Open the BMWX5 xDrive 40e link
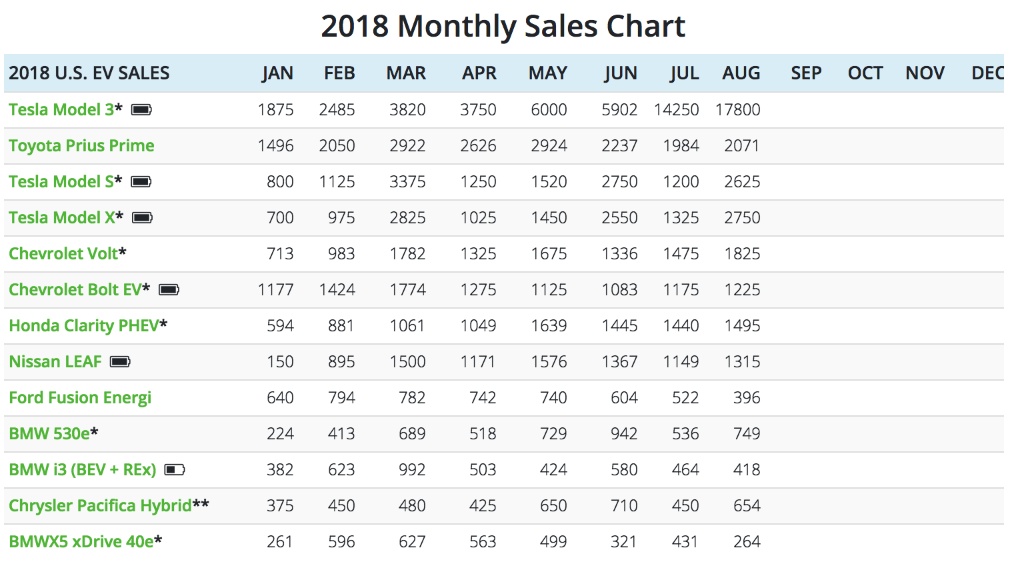Screen dimensions: 1018x569 81,541
